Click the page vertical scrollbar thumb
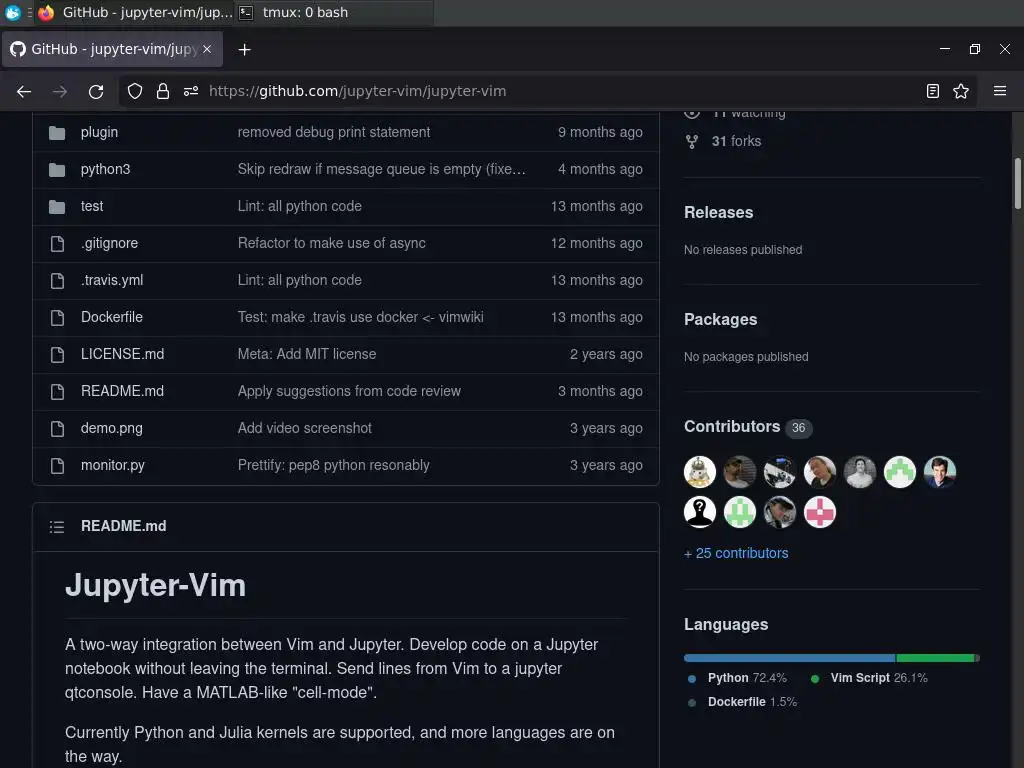Image resolution: width=1024 pixels, height=768 pixels. [x=1017, y=184]
